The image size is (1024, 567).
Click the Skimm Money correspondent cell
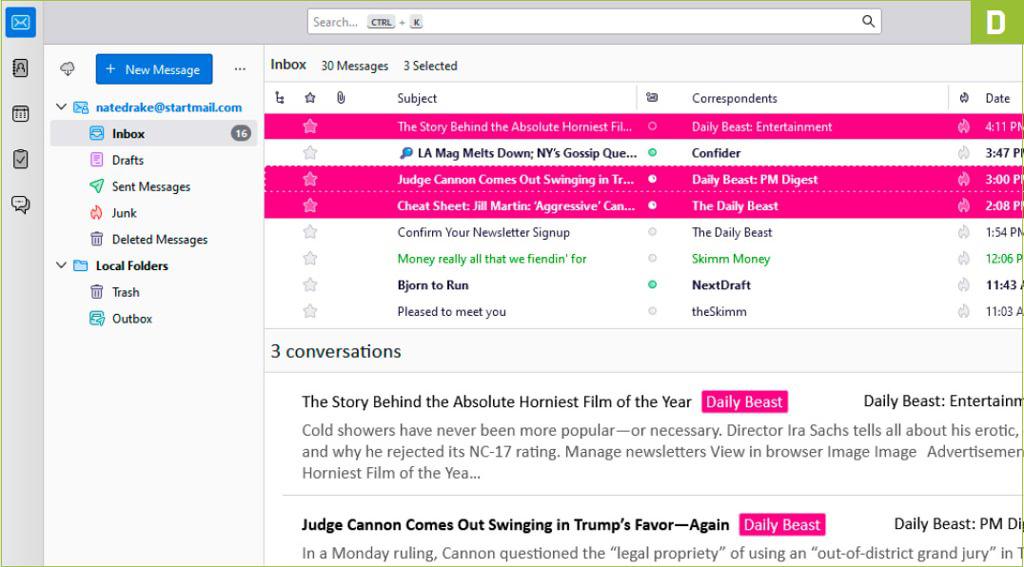pyautogui.click(x=731, y=259)
